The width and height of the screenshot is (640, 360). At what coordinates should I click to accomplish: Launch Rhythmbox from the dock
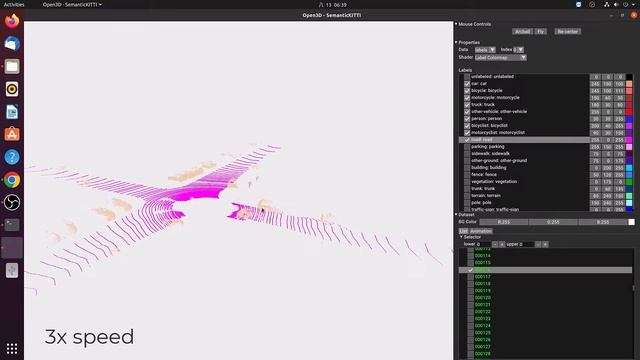(x=12, y=89)
